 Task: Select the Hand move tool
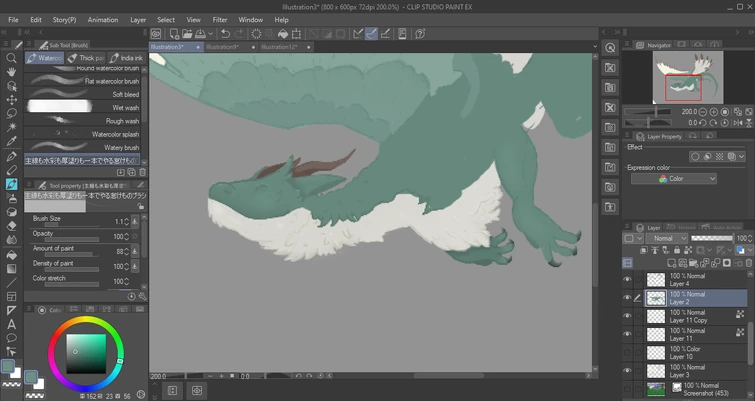coord(12,72)
